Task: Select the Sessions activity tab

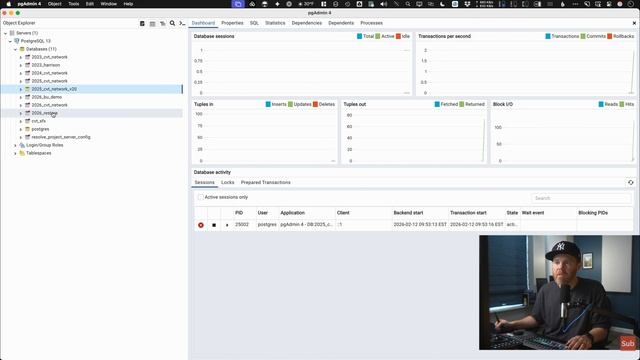Action: click(x=204, y=182)
